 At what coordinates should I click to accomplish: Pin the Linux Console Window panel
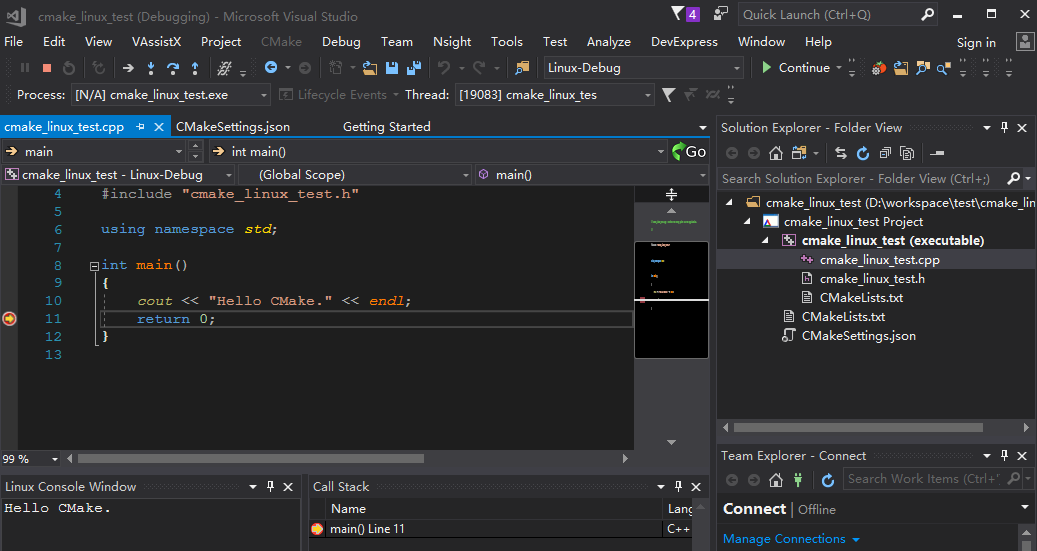point(270,487)
